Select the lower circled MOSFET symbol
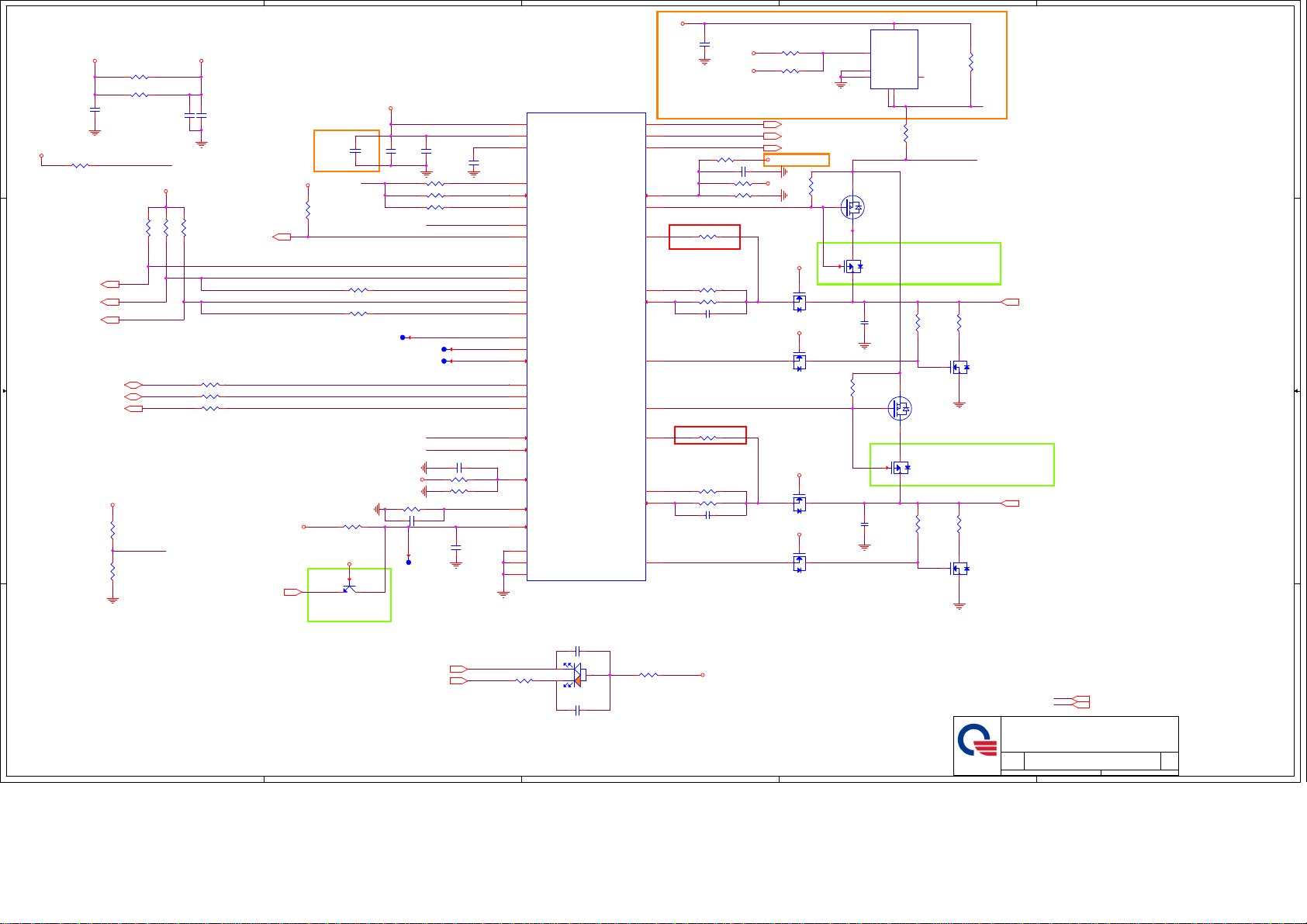 click(x=900, y=408)
